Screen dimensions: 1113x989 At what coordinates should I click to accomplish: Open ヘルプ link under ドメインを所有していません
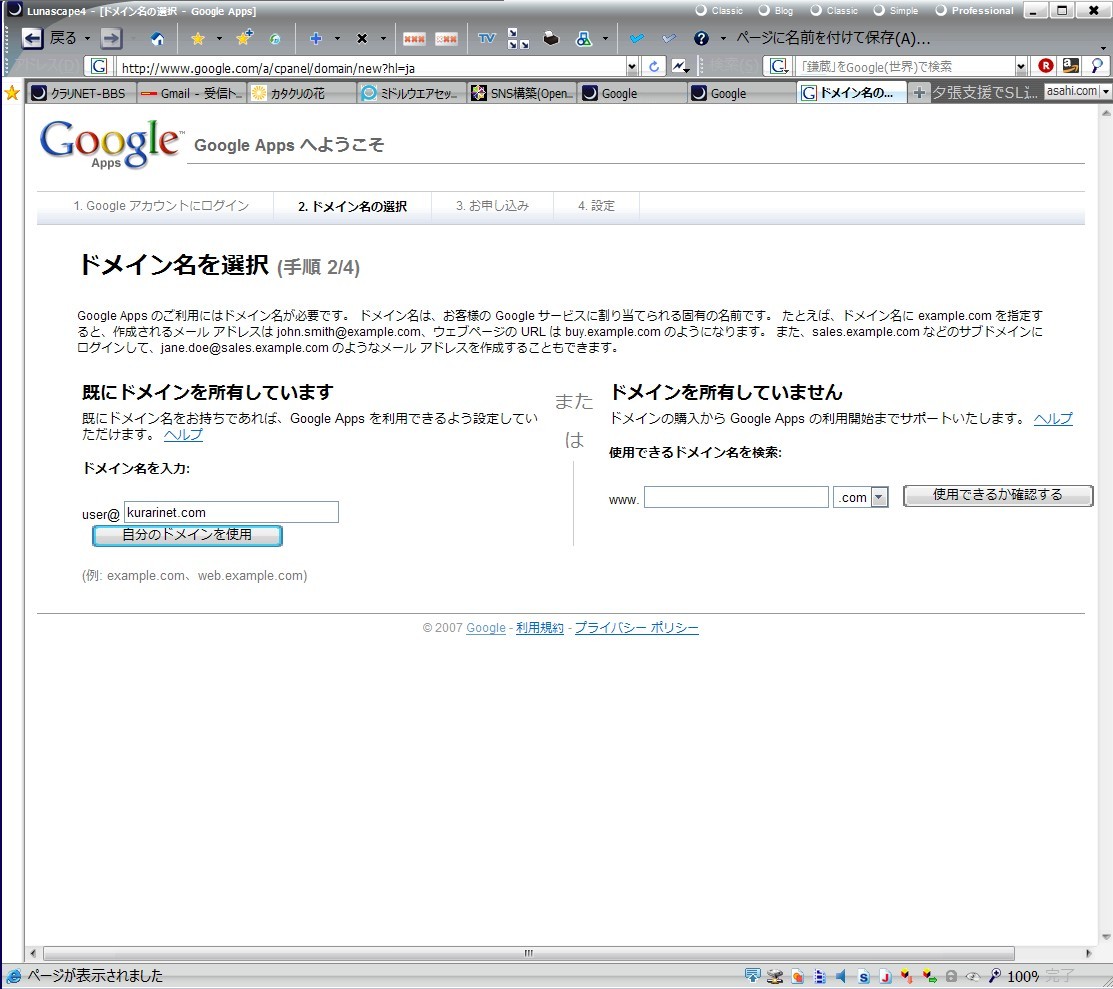pos(1053,418)
